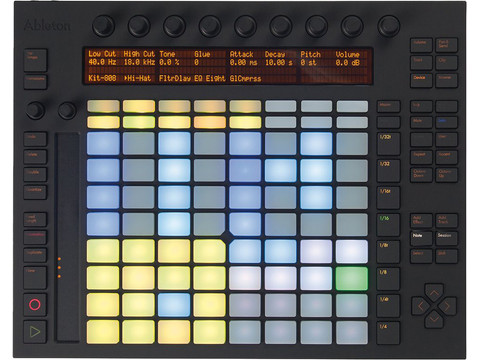Tap "Hi-Hat" on the display
The width and height of the screenshot is (480, 360).
coord(138,78)
